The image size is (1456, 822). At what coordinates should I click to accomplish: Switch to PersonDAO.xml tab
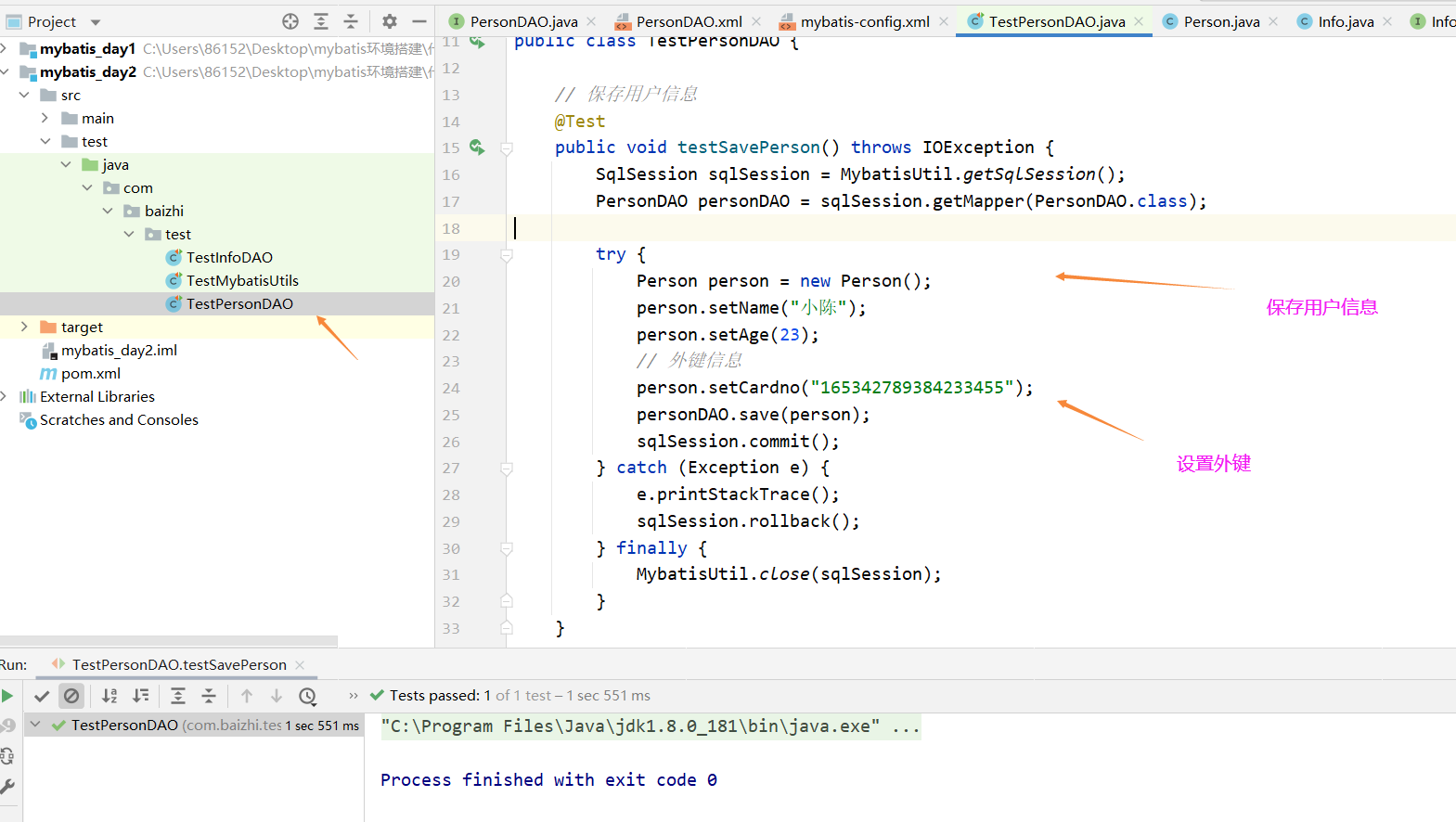click(689, 21)
